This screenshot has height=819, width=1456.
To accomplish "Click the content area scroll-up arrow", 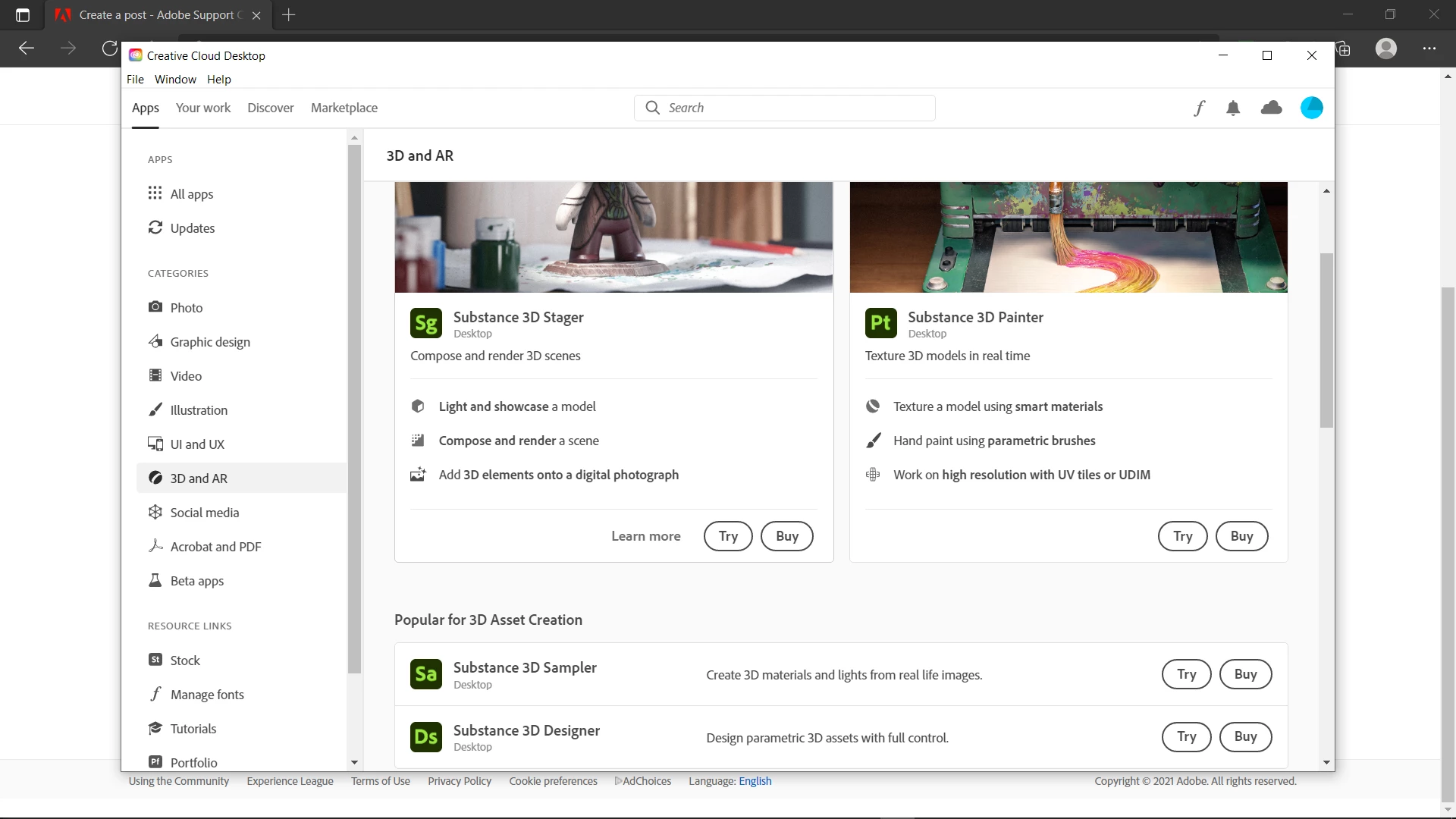I will click(1326, 191).
